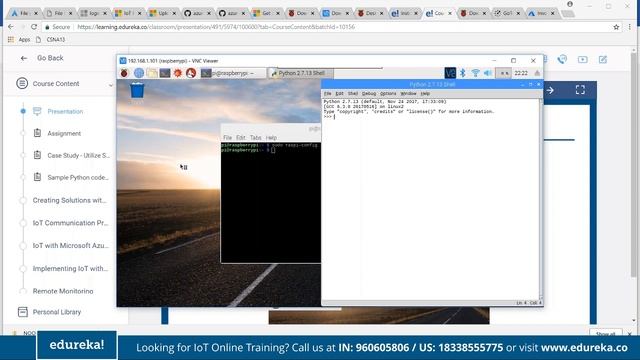Viewport: 640px width, 360px height.
Task: Open Help menu in Python Shell
Action: [x=425, y=93]
